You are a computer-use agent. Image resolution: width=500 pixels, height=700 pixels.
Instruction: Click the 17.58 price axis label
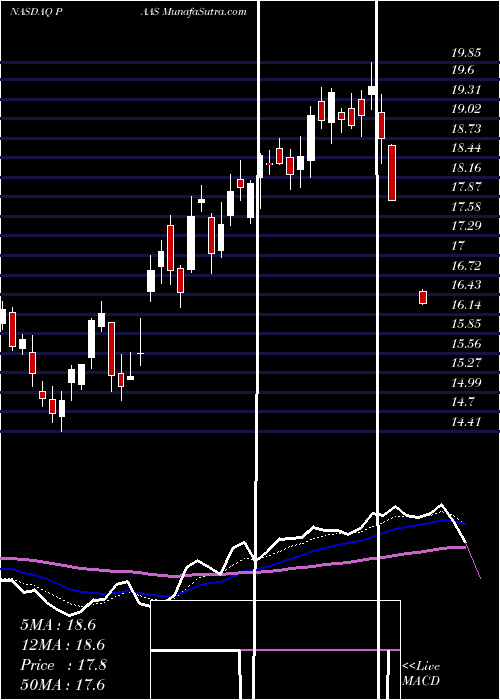coord(467,206)
